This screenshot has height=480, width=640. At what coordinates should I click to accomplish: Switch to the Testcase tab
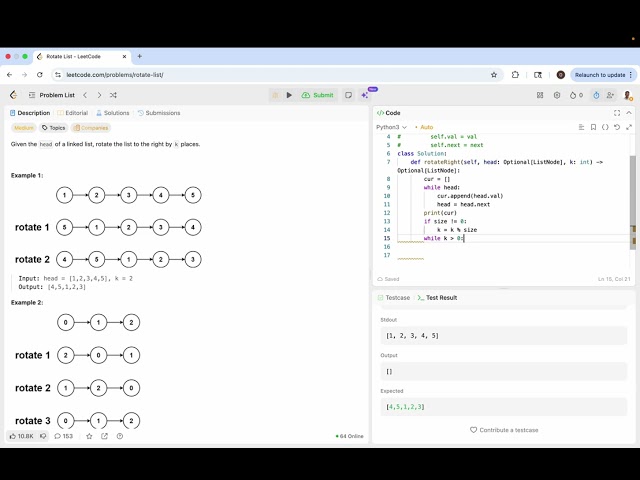(394, 298)
